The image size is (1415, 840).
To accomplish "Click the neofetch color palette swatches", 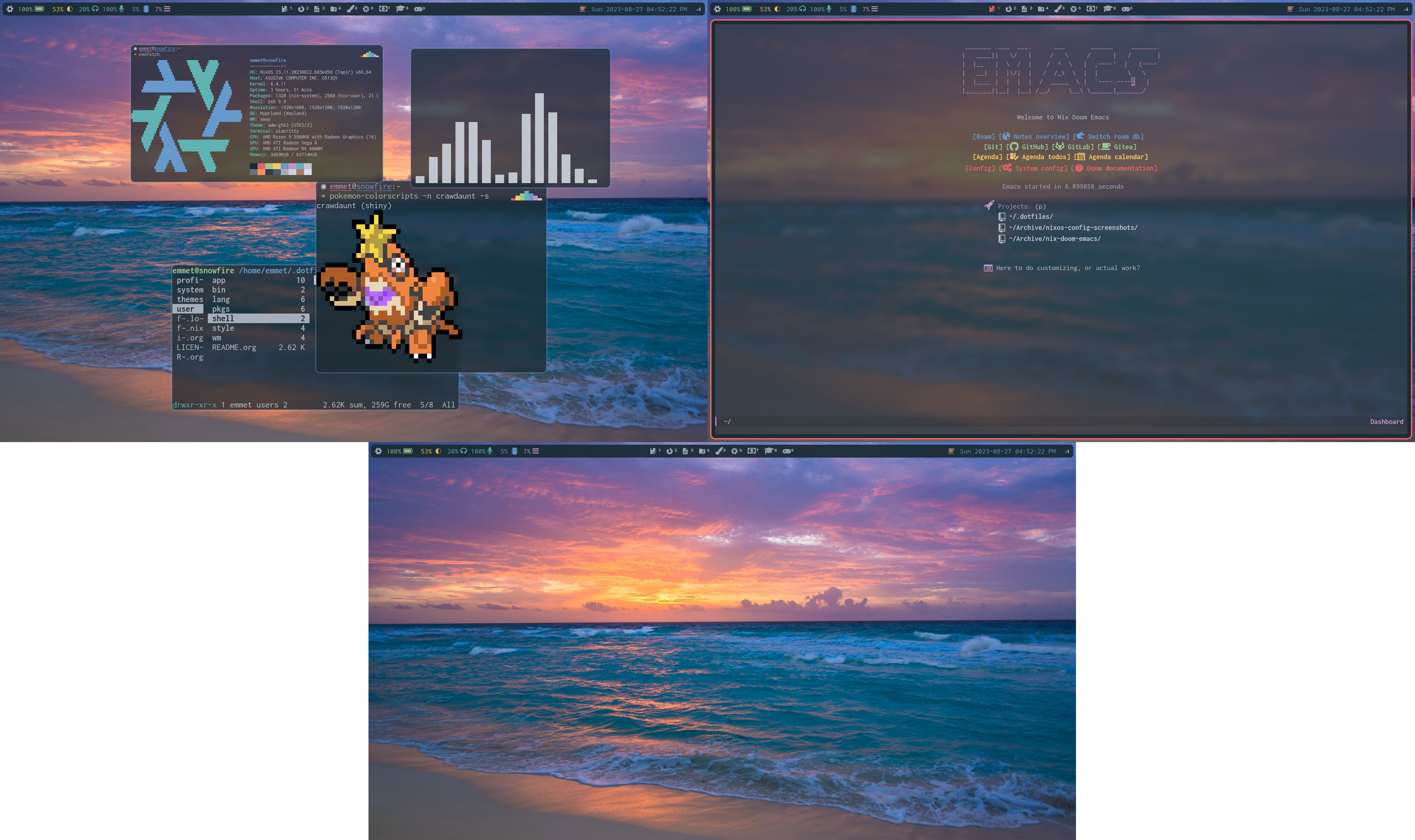I will point(281,169).
